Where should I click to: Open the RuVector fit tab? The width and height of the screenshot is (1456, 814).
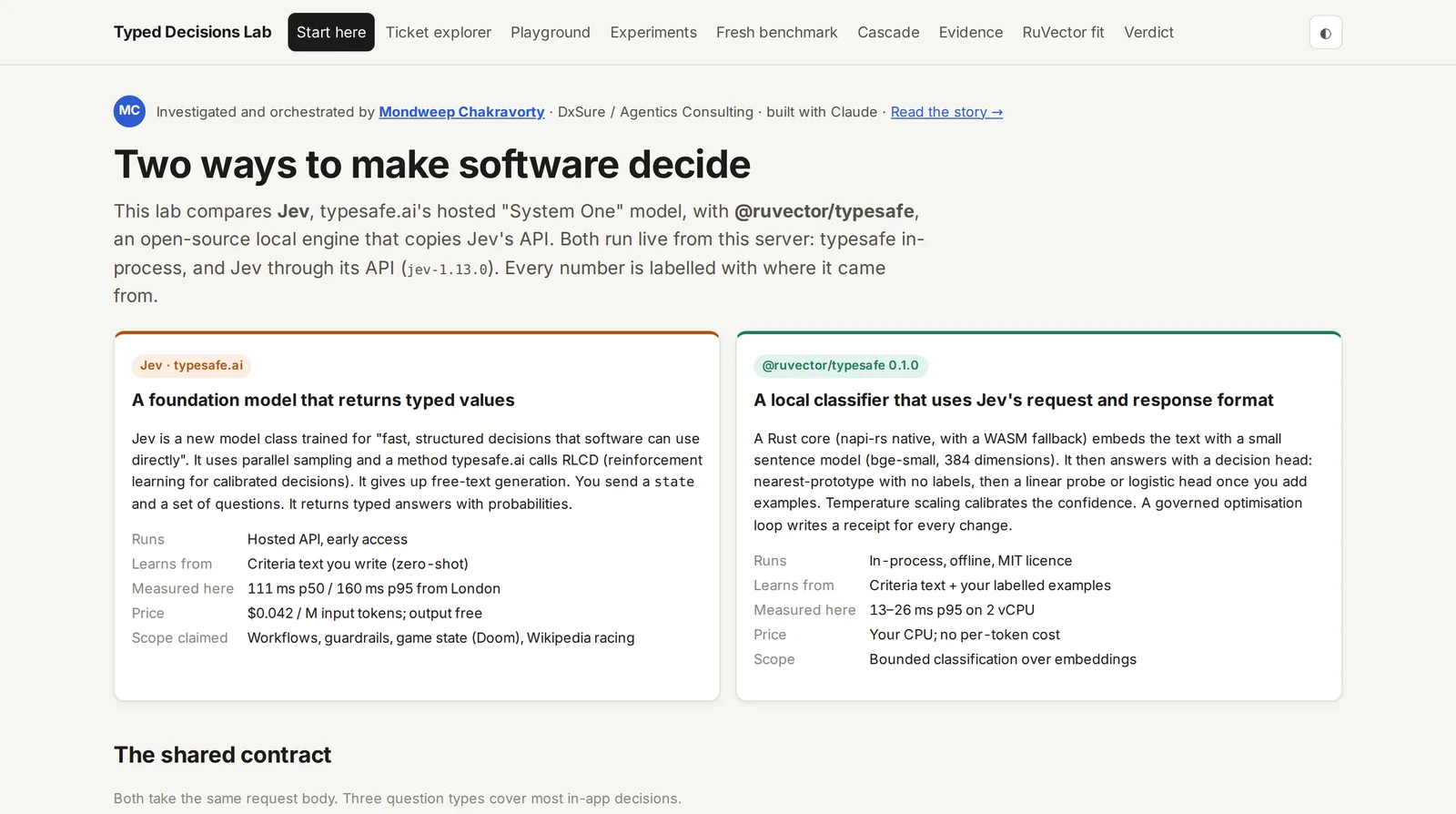1063,32
